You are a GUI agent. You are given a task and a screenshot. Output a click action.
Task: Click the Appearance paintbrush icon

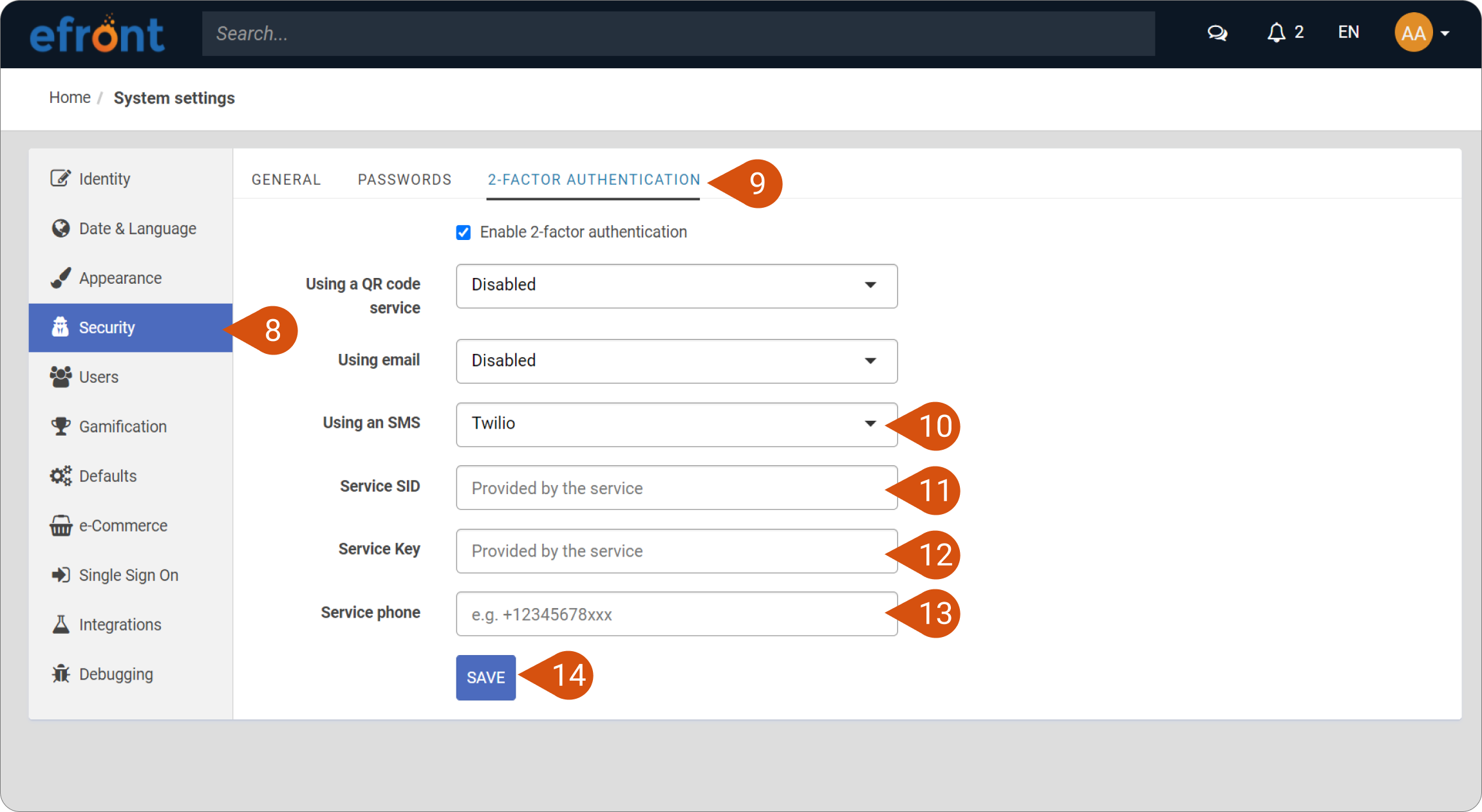click(x=61, y=278)
